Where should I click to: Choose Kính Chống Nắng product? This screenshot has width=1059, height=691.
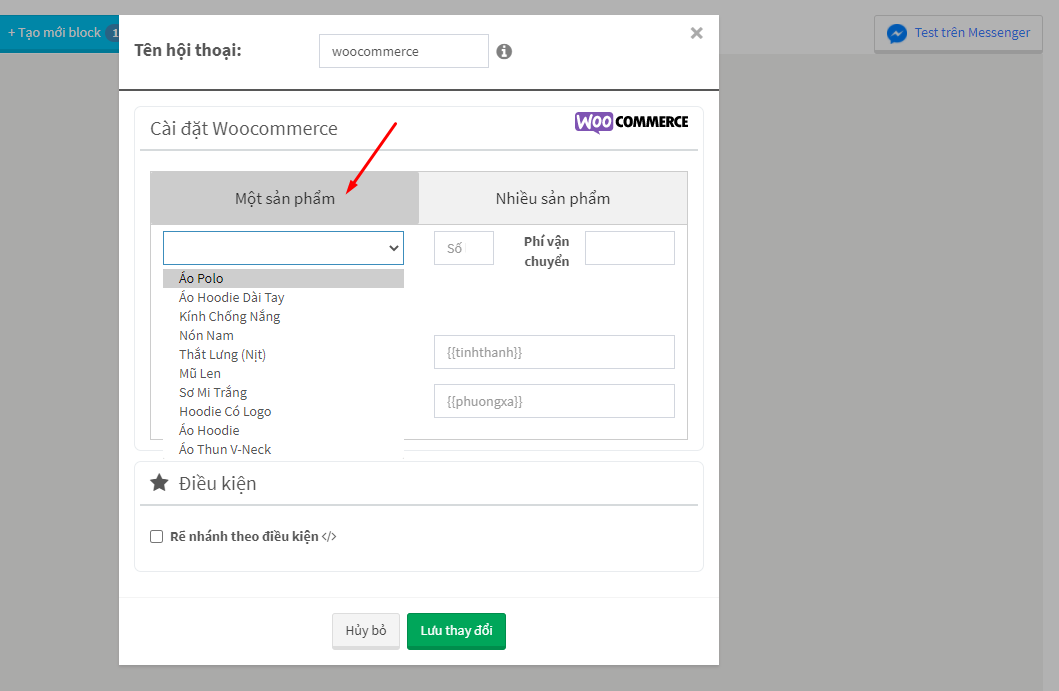[284, 316]
